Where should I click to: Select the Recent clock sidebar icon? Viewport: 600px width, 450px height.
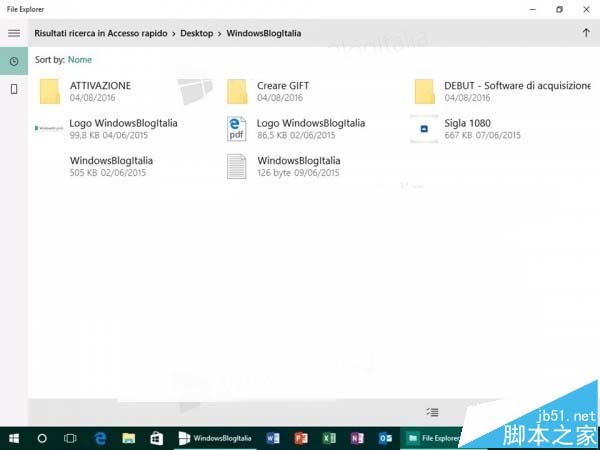point(14,61)
